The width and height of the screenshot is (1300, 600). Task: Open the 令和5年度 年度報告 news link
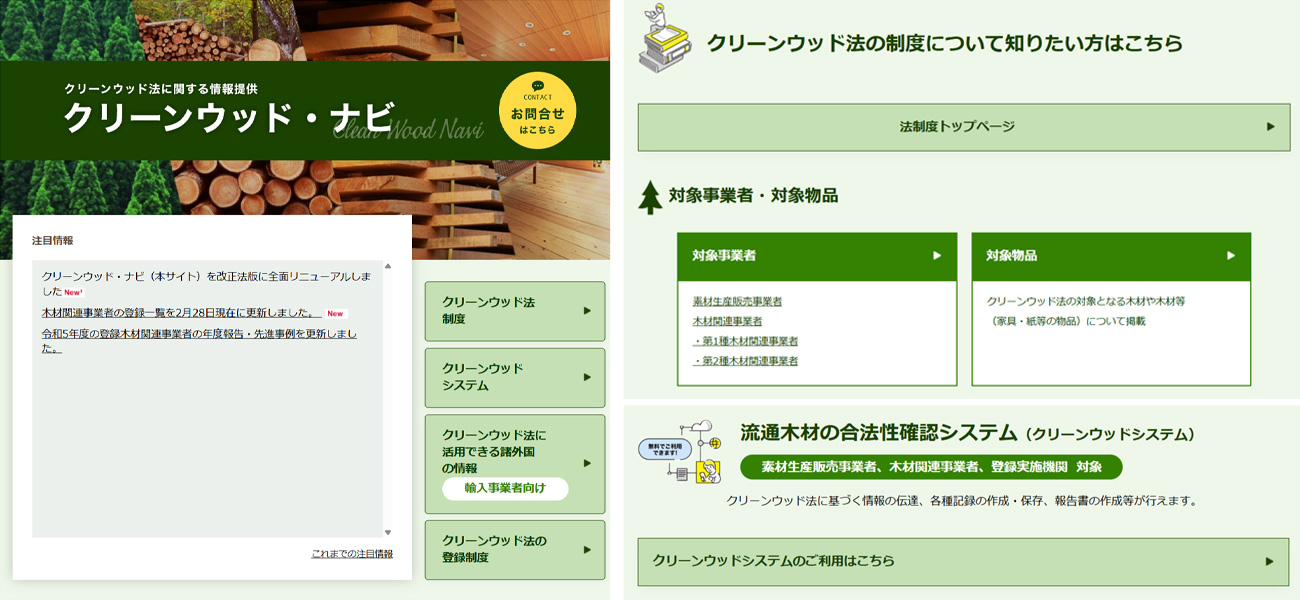(198, 334)
